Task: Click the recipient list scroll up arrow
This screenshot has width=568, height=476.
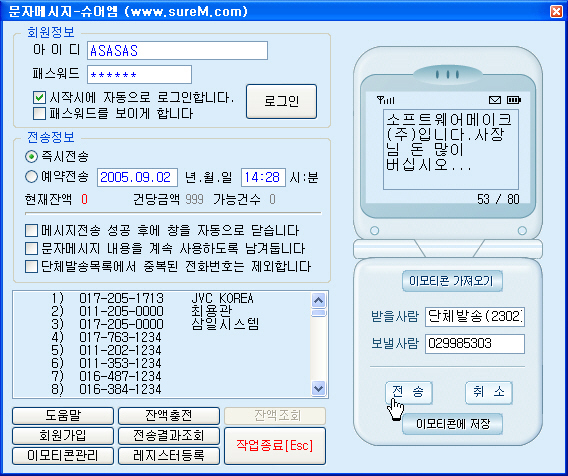Action: pyautogui.click(x=319, y=300)
